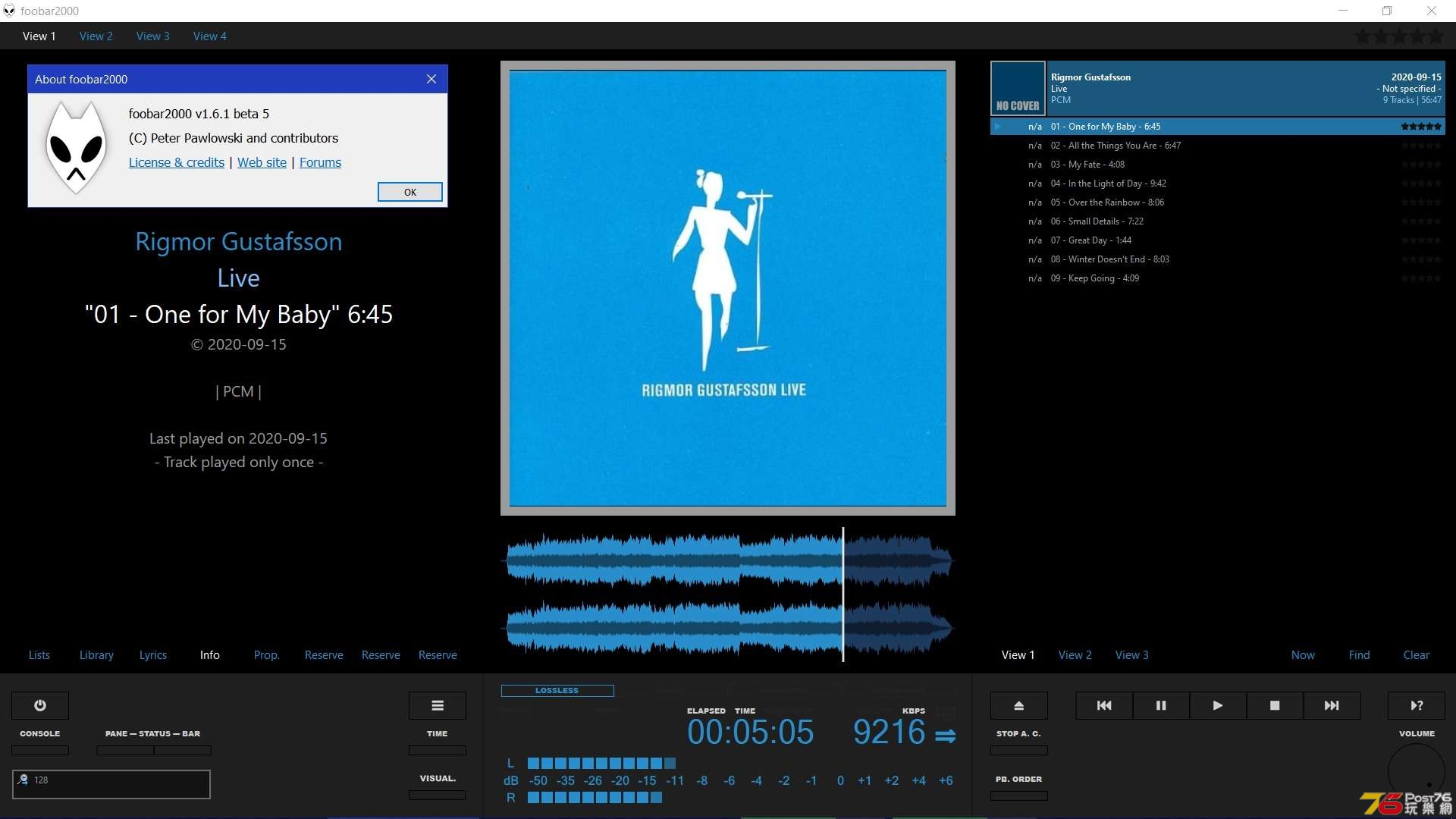Click the Clear button under playlist

click(1417, 655)
